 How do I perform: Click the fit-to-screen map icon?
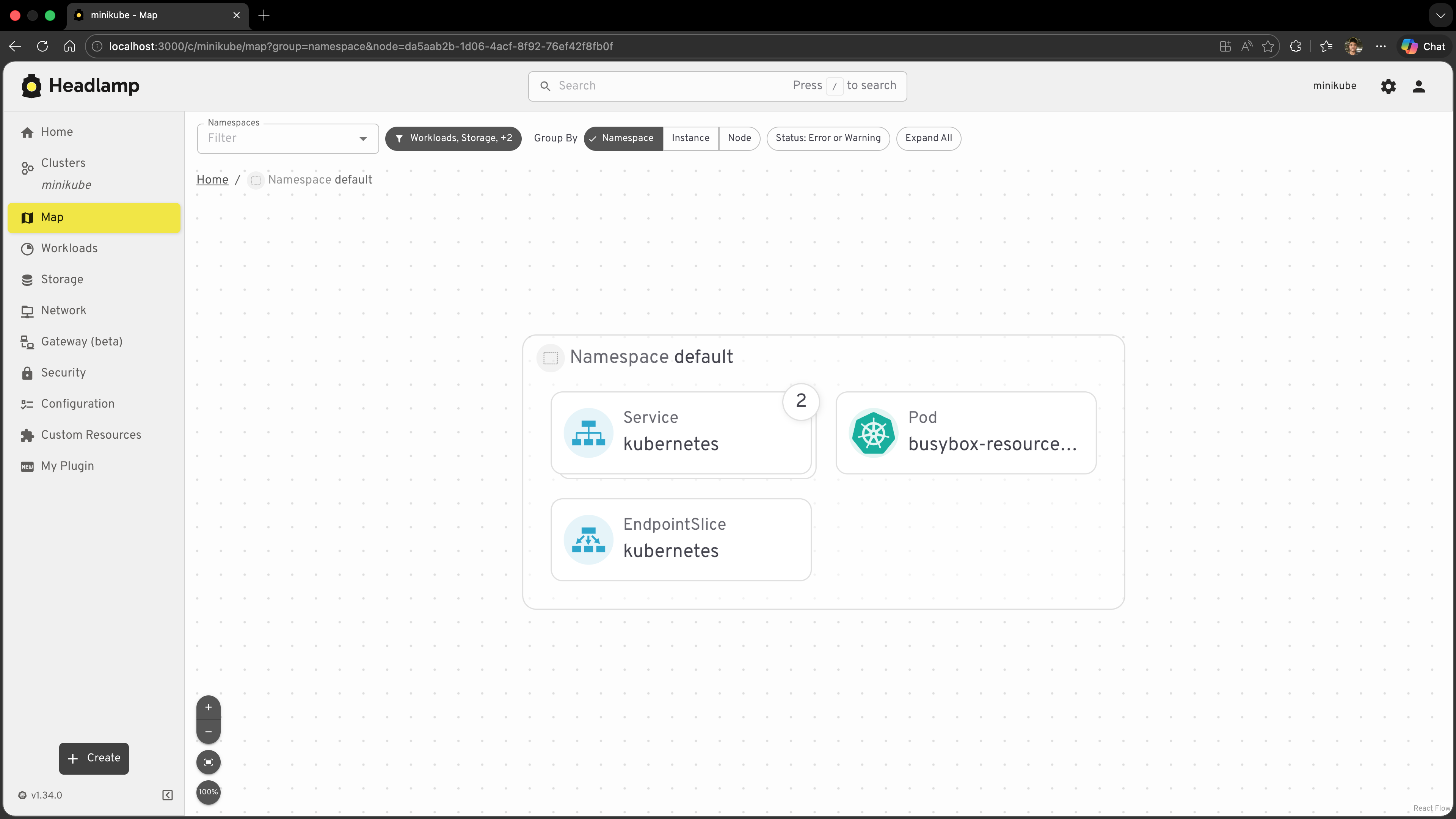[x=208, y=762]
